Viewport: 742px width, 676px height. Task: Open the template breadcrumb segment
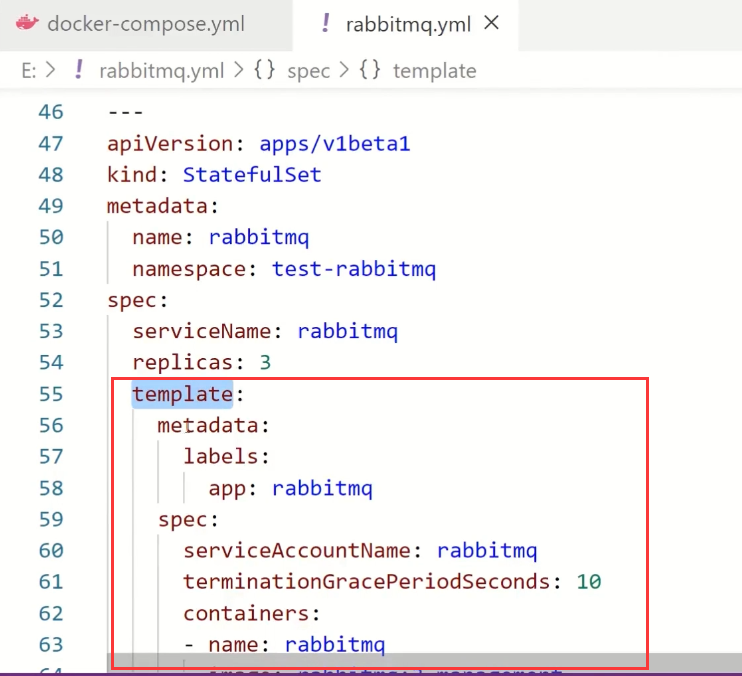(x=434, y=71)
